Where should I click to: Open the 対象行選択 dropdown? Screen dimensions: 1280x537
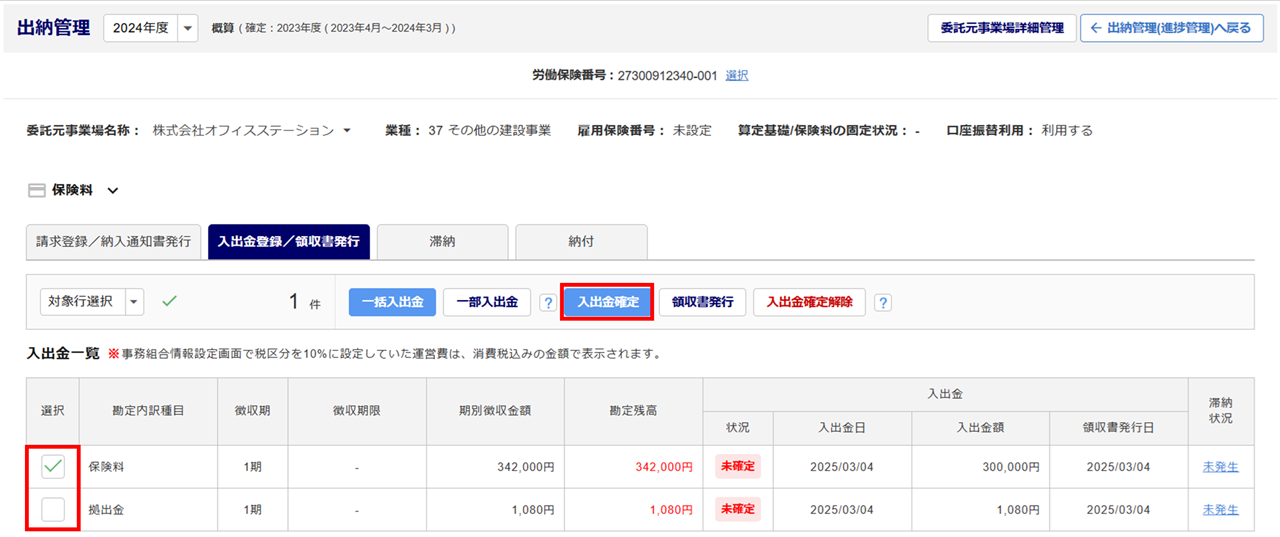[x=134, y=301]
